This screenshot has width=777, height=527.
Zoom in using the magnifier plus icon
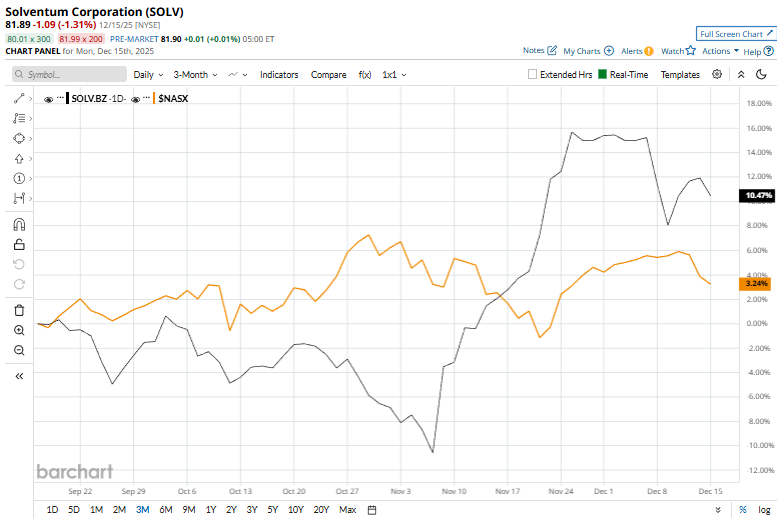tap(19, 331)
